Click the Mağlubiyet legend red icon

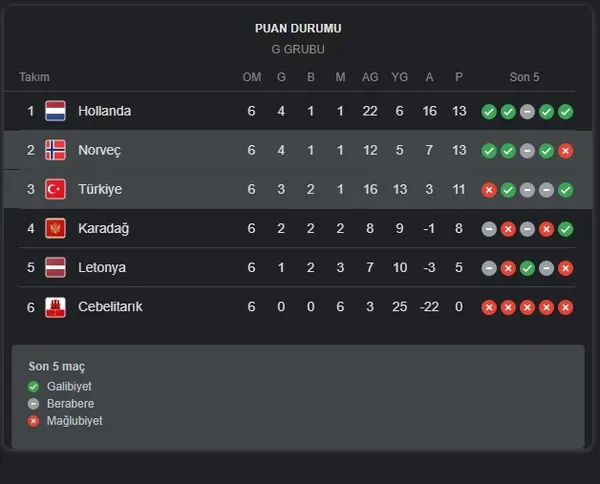point(34,421)
